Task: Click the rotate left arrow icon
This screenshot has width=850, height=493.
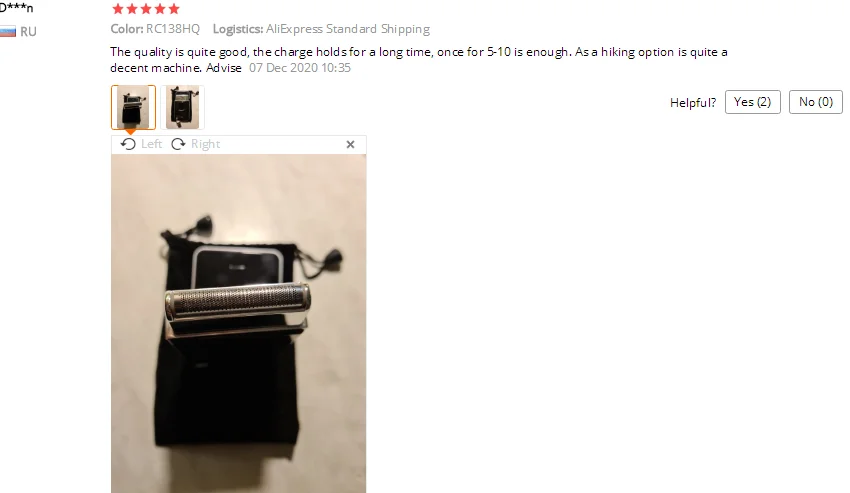Action: 128,144
